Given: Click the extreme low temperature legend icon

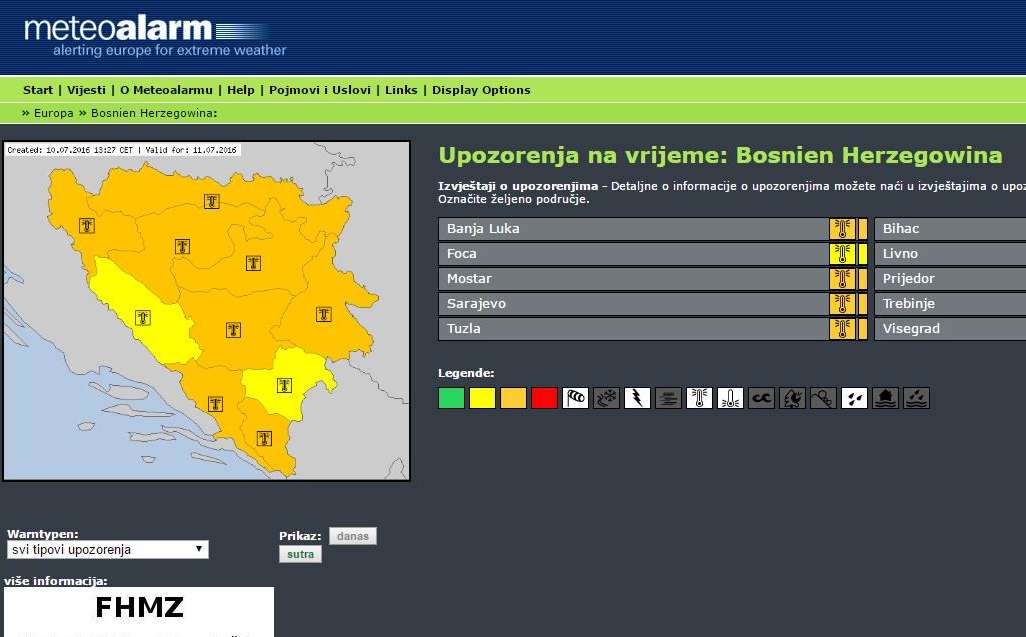Looking at the screenshot, I should point(730,398).
